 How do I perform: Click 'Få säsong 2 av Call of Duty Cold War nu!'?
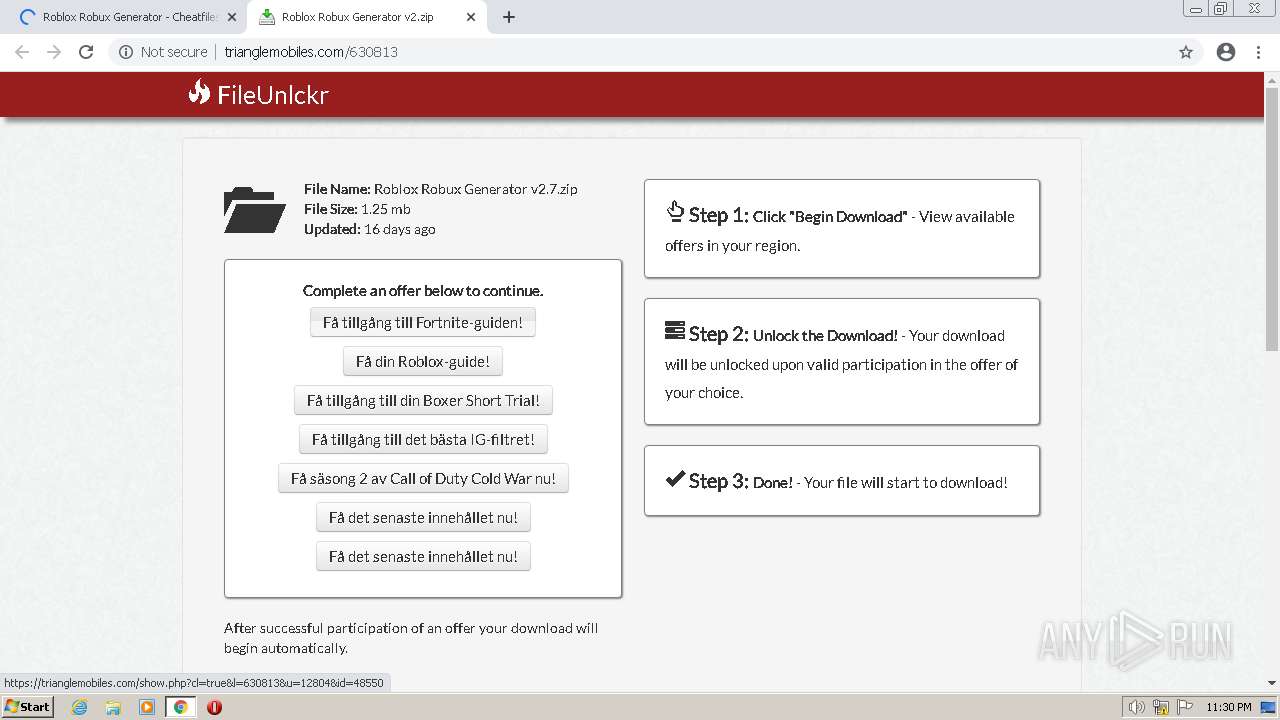tap(423, 479)
